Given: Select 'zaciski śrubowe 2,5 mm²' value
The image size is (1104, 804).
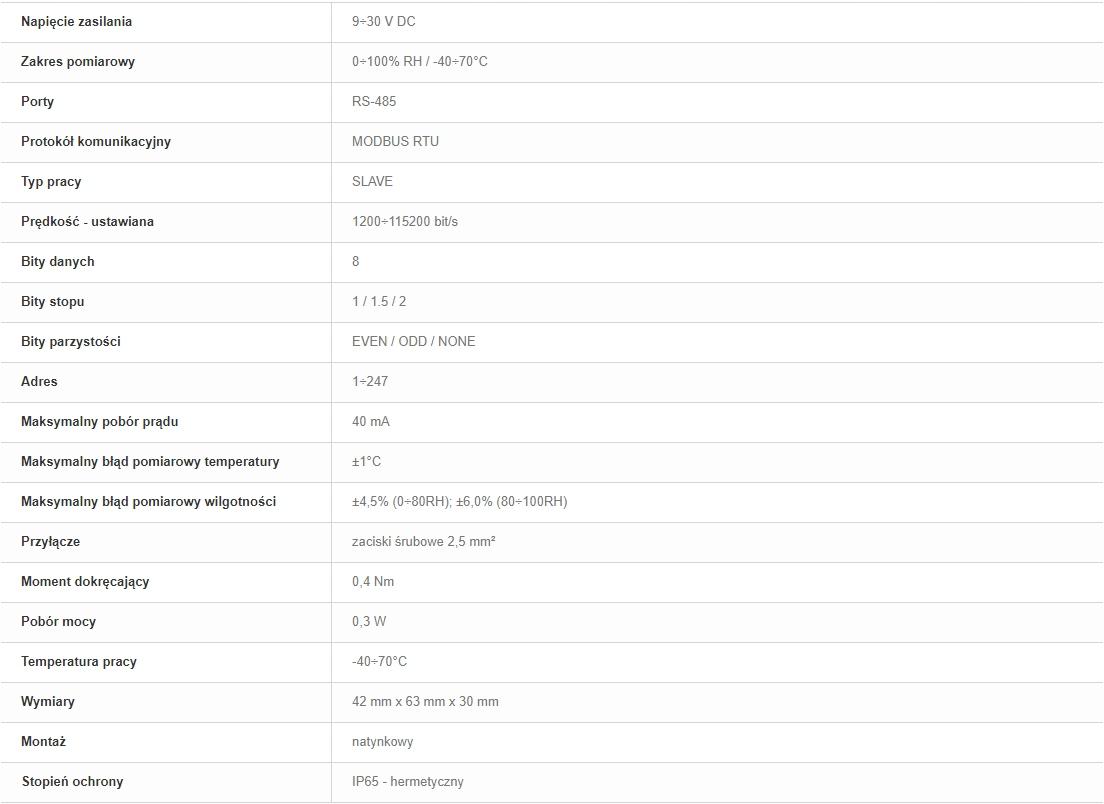Looking at the screenshot, I should (x=424, y=541).
